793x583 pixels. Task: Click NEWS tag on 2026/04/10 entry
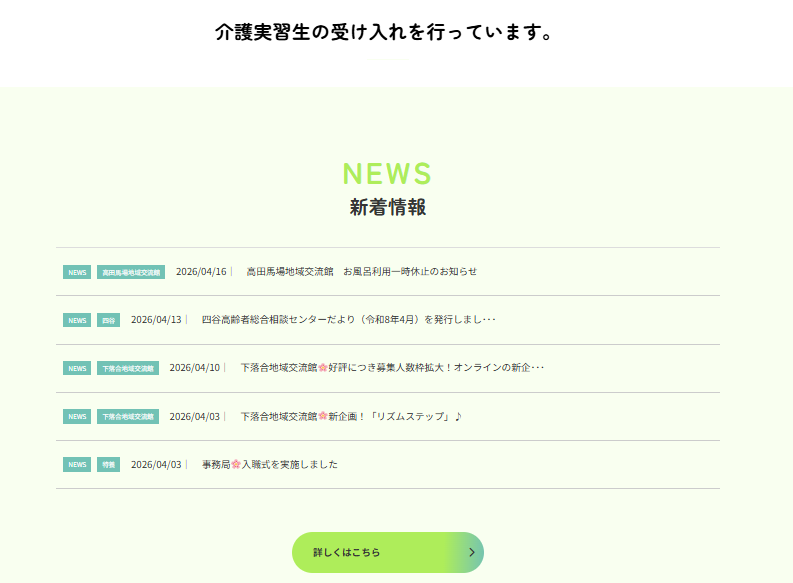[77, 368]
